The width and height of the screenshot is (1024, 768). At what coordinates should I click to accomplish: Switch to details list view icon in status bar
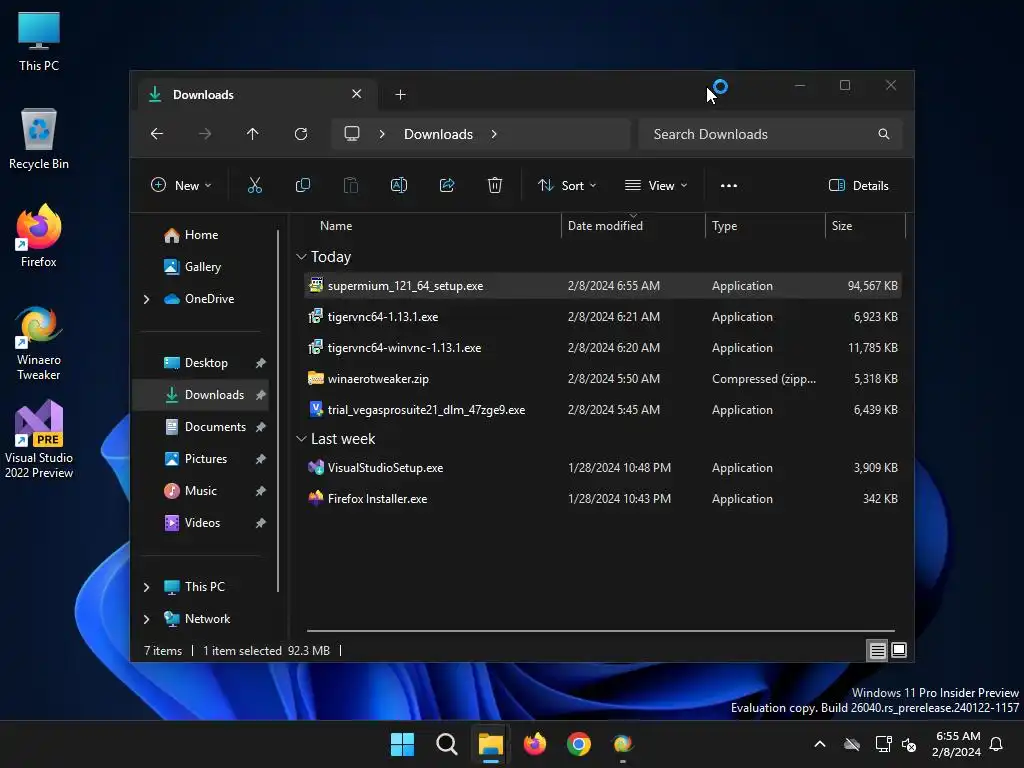pos(877,650)
